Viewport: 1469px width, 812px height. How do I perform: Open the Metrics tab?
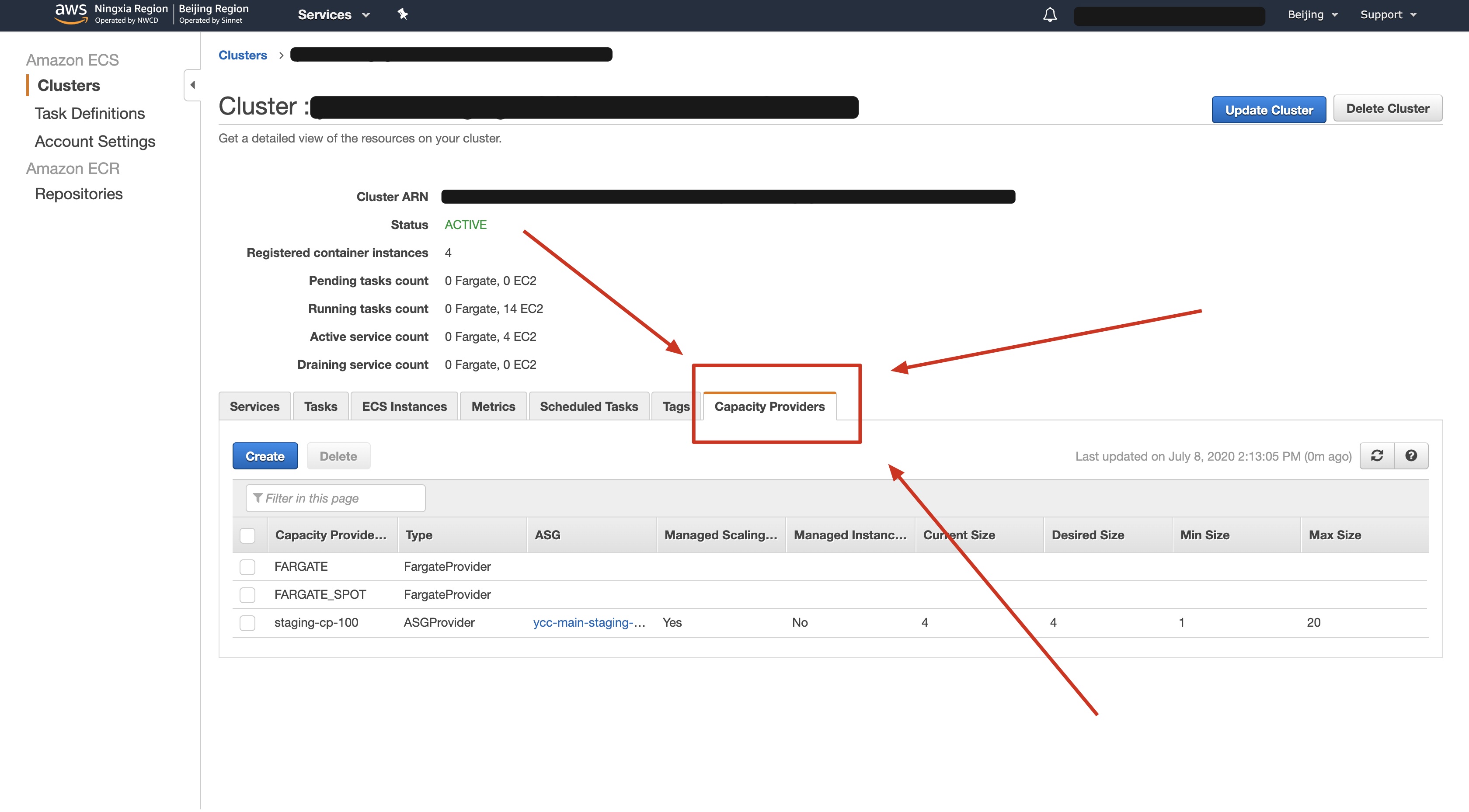tap(493, 406)
